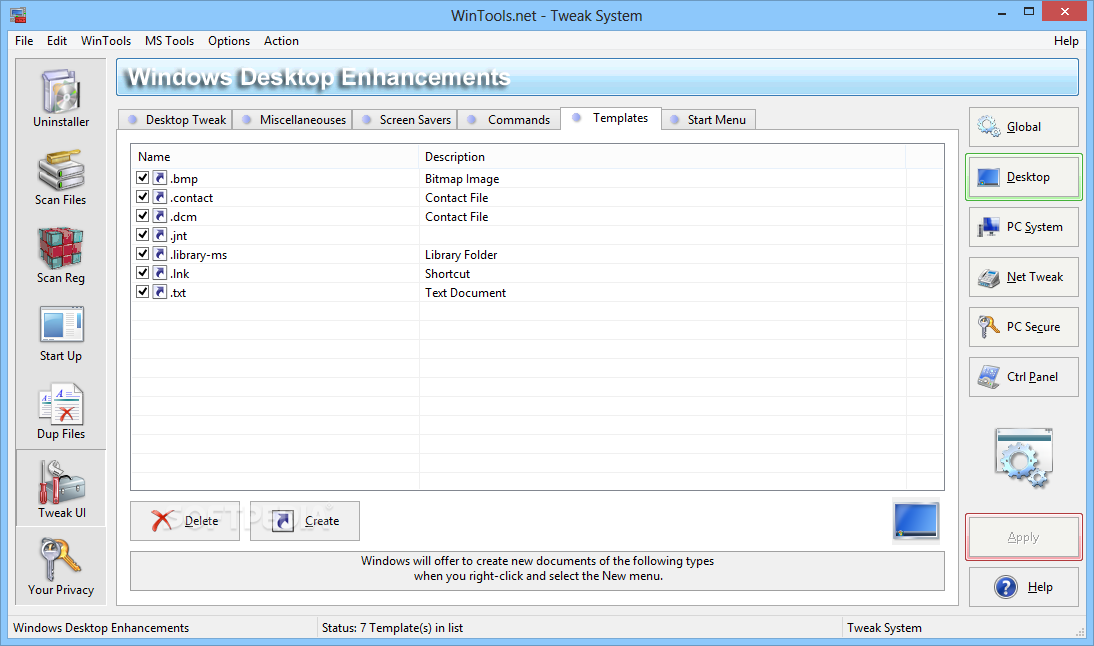This screenshot has height=646, width=1094.
Task: Disable the .lnk template checkbox
Action: click(142, 273)
